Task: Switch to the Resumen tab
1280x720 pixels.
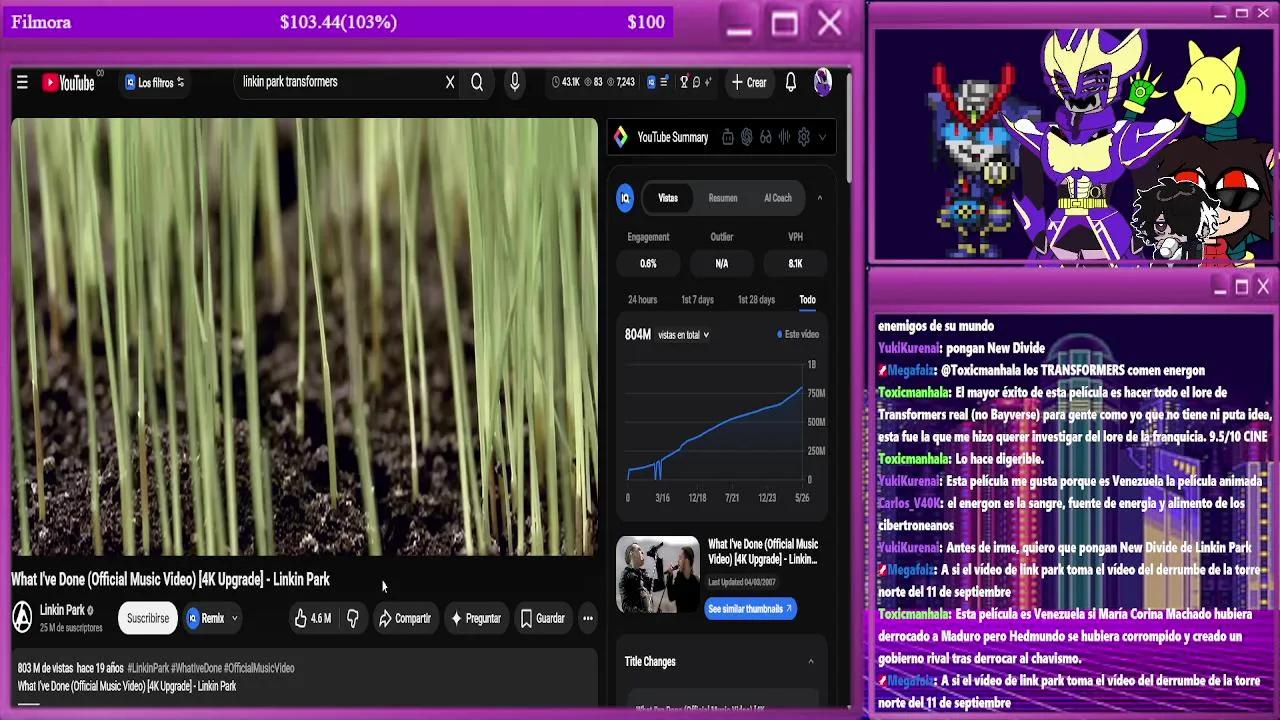Action: pyautogui.click(x=723, y=198)
